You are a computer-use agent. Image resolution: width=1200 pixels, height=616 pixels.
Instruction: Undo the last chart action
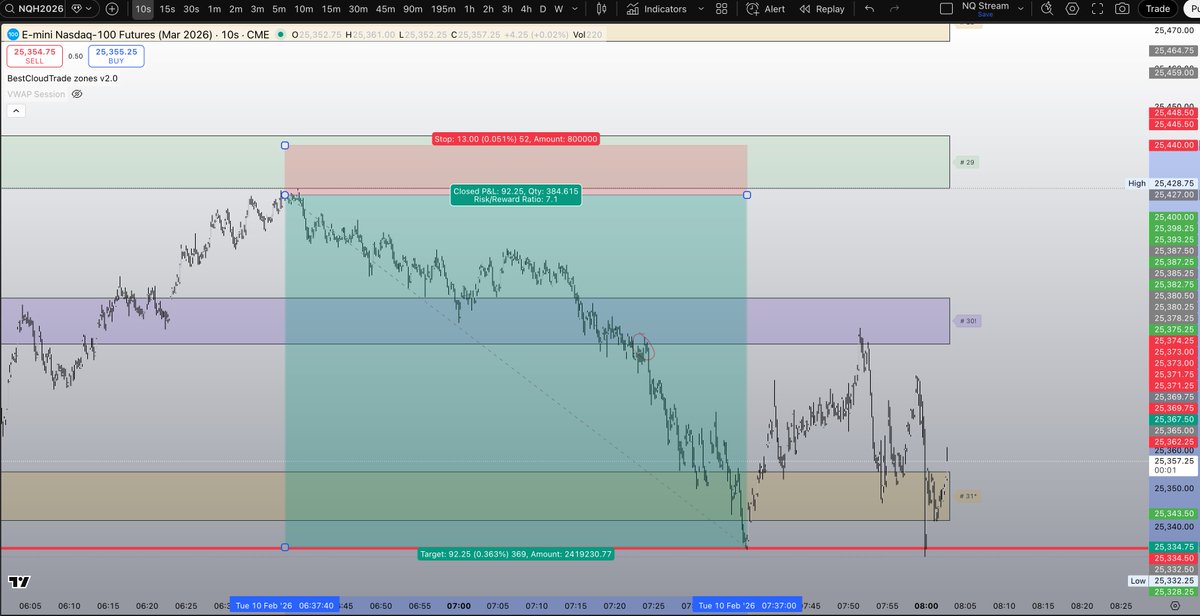[868, 9]
